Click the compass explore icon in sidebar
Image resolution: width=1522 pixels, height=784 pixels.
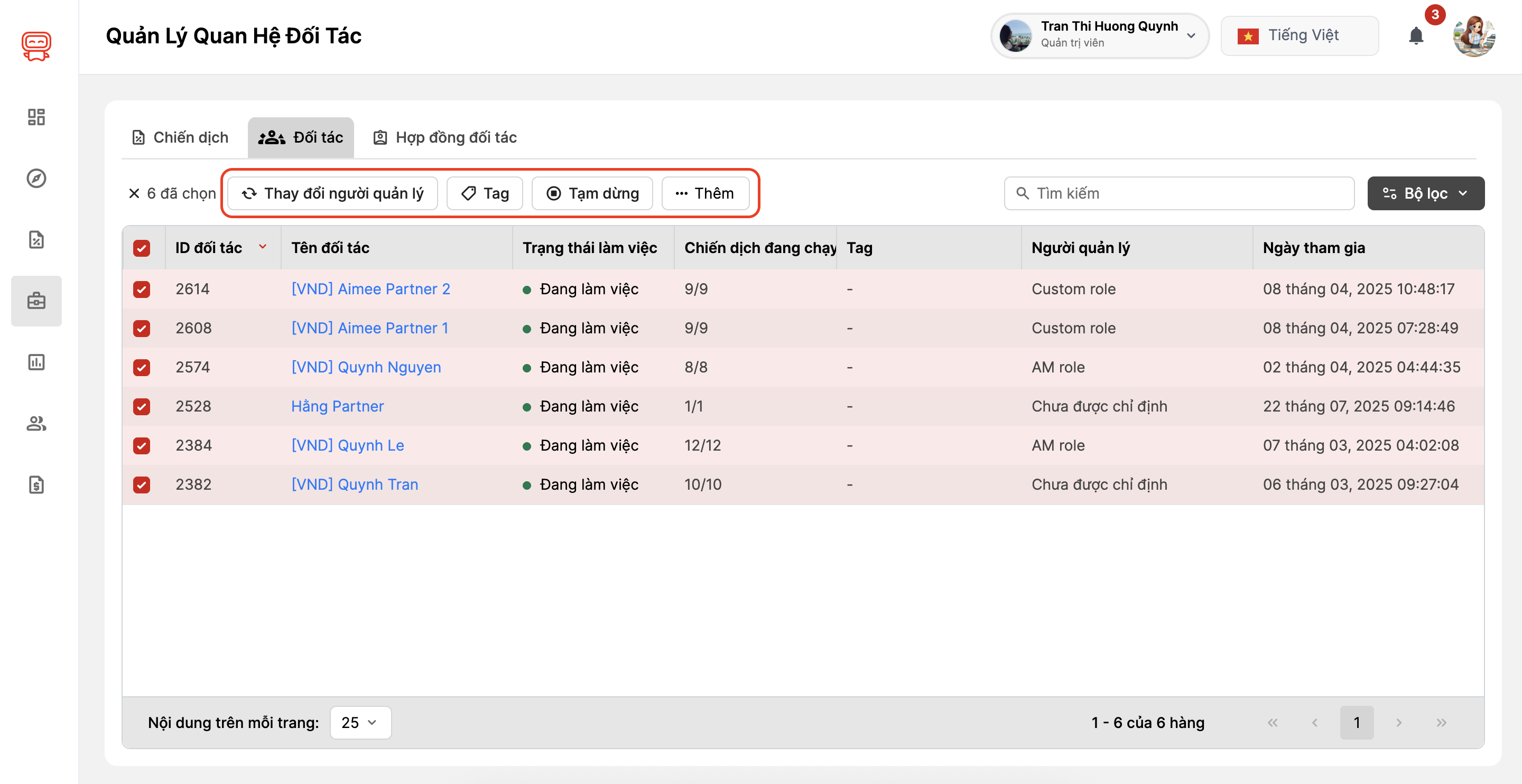click(36, 178)
